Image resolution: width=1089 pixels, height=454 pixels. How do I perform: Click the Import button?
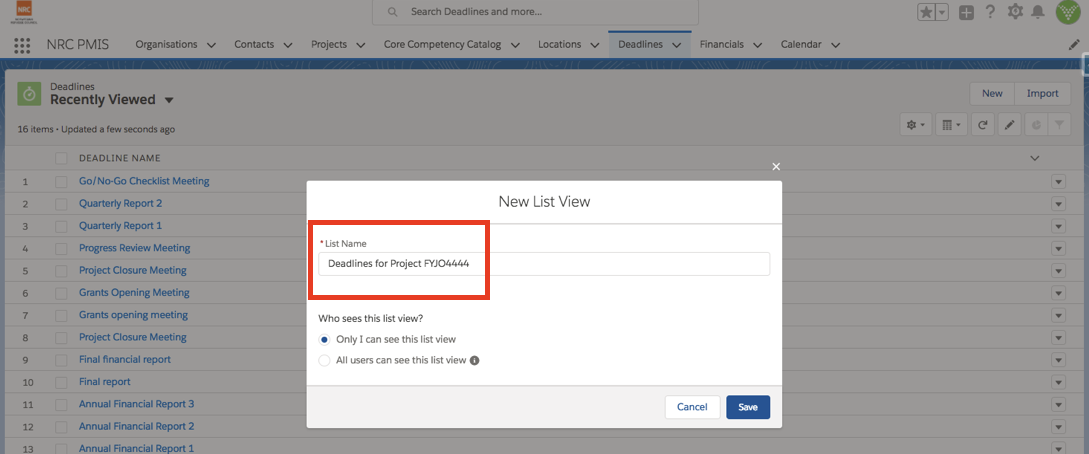[1042, 94]
